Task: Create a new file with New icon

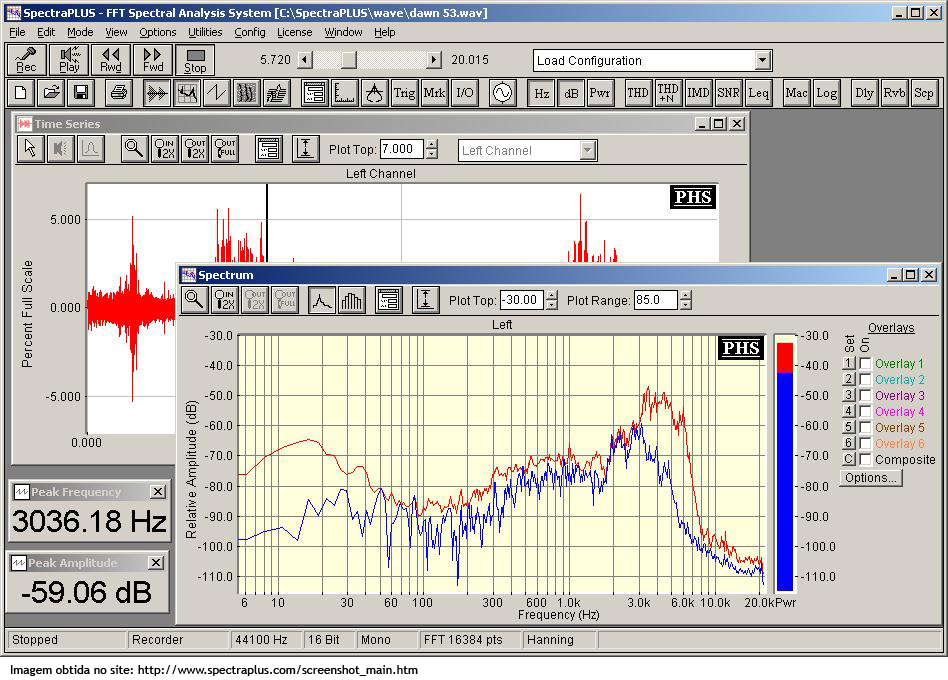Action: pyautogui.click(x=21, y=92)
